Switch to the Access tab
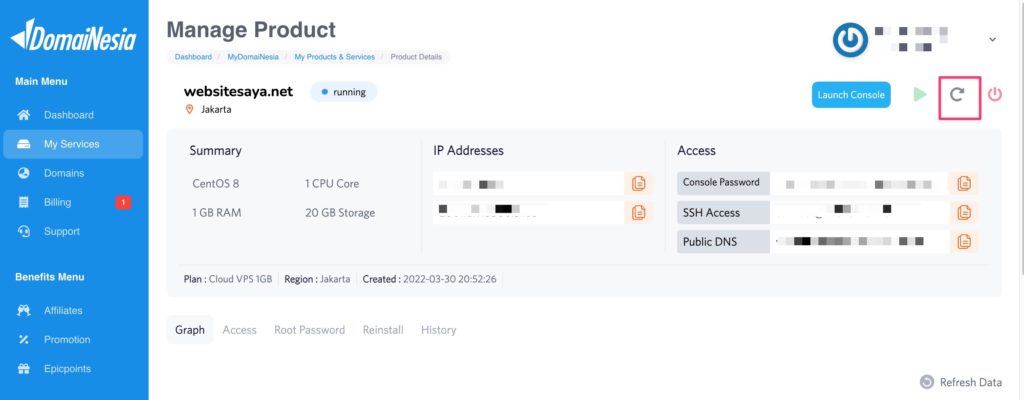Image resolution: width=1024 pixels, height=400 pixels. (x=240, y=330)
